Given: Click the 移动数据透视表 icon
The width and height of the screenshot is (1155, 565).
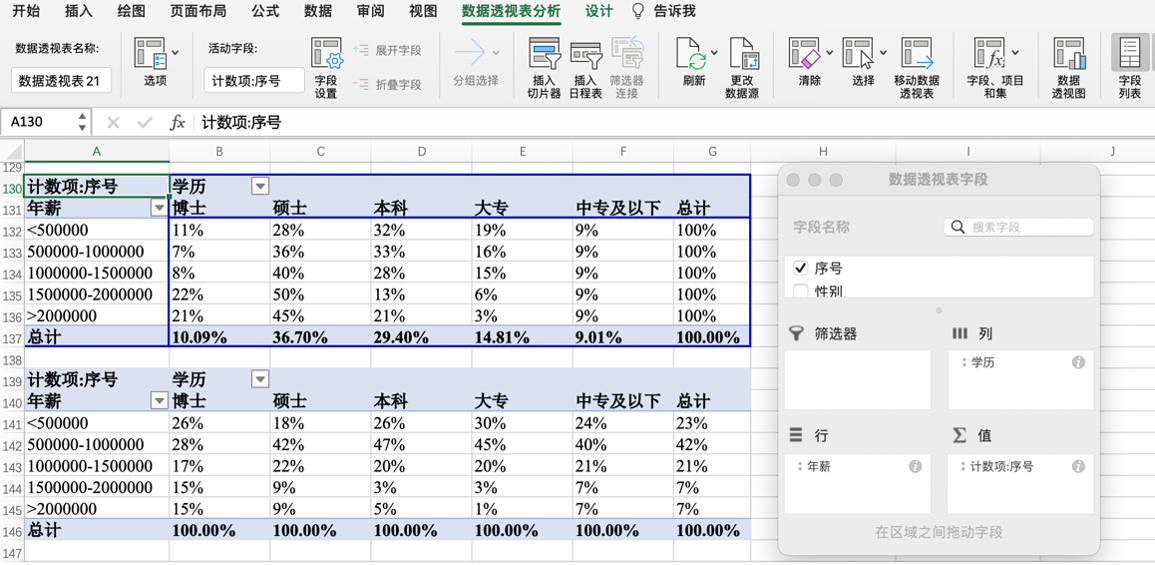Looking at the screenshot, I should (916, 55).
